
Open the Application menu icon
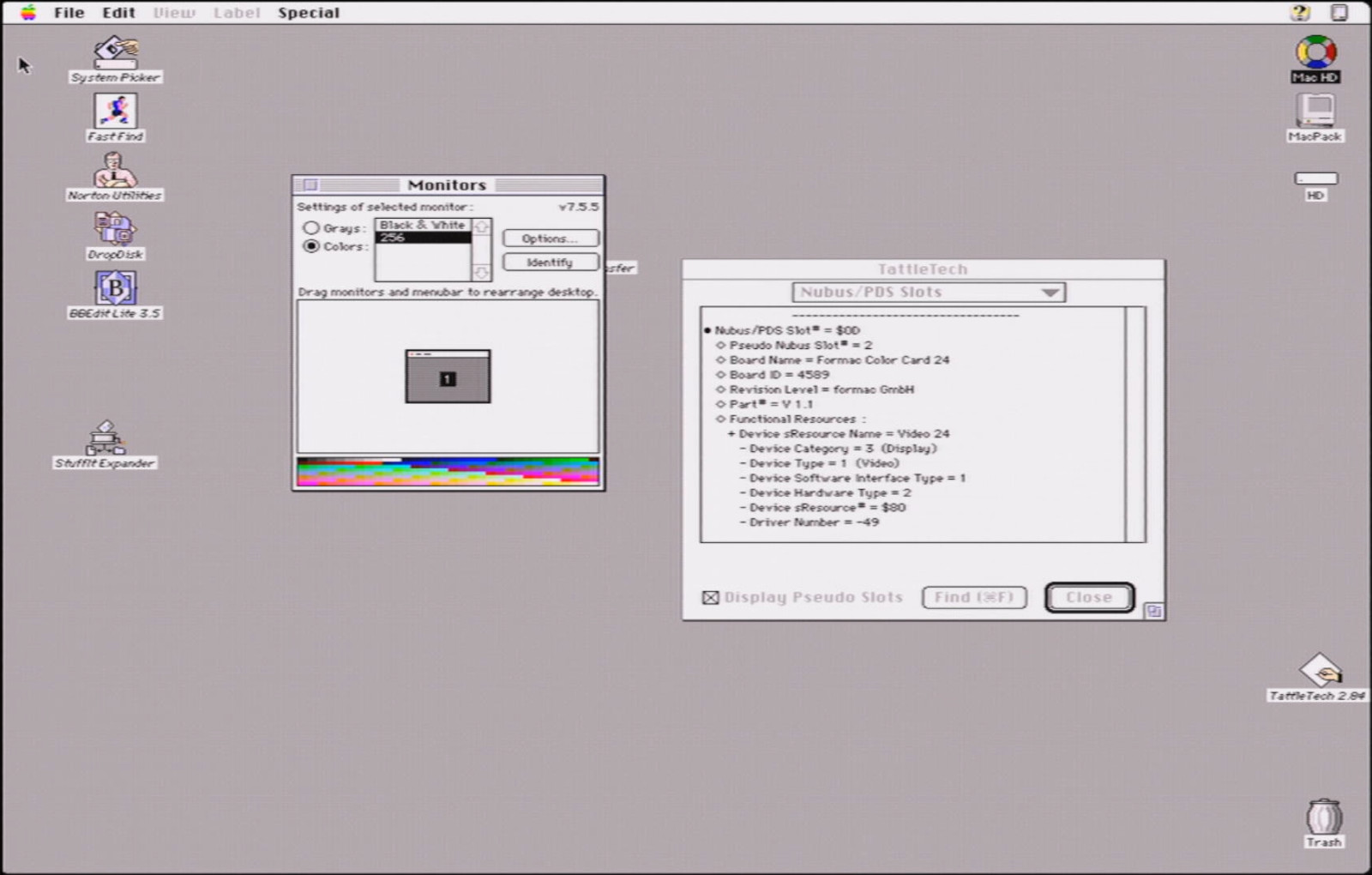click(x=1339, y=12)
